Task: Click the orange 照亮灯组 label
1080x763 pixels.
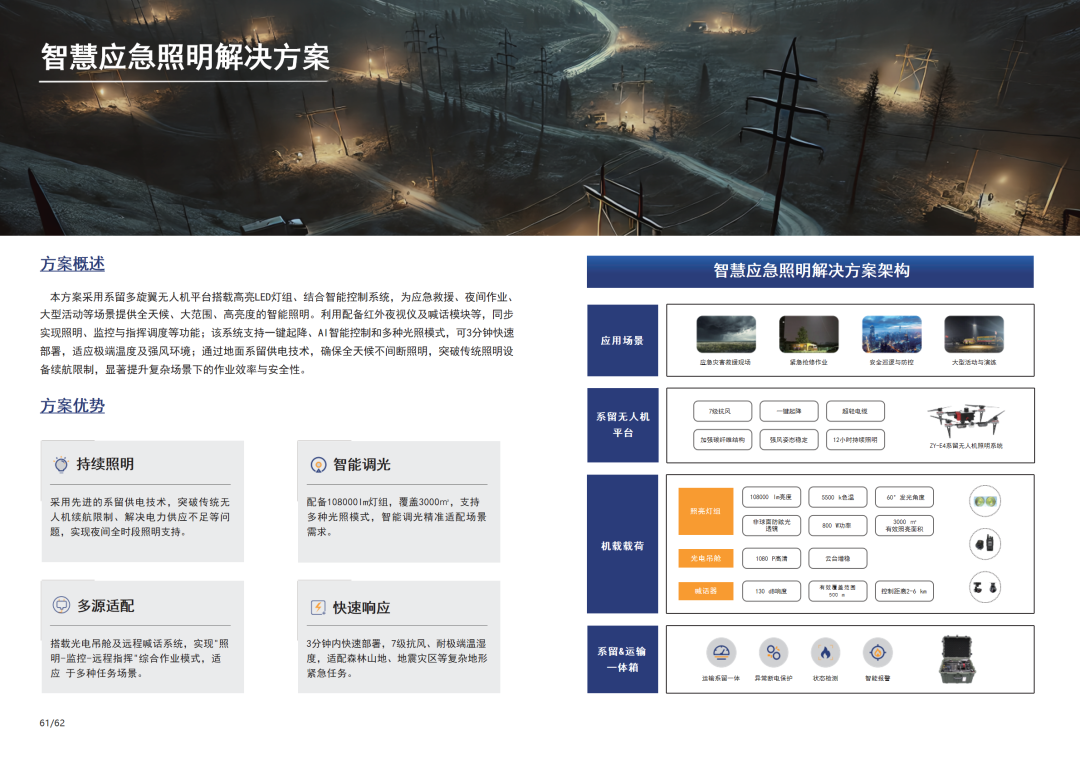Action: 706,511
